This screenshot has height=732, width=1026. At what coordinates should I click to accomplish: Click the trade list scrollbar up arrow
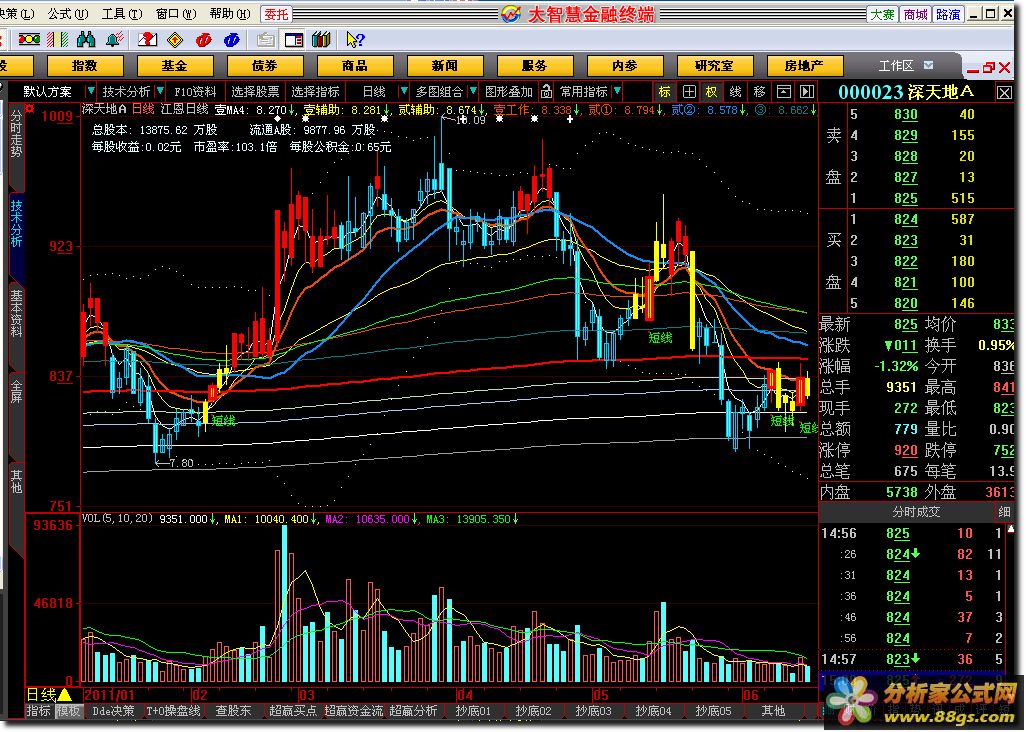tap(1012, 529)
